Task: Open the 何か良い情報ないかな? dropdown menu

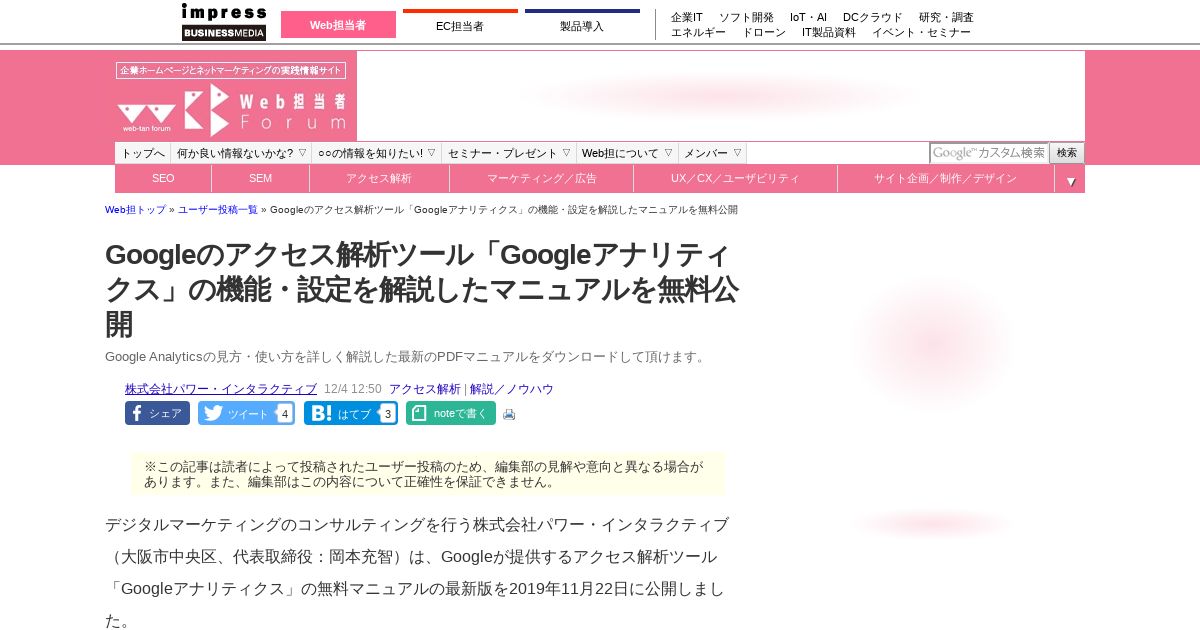Action: click(x=241, y=153)
